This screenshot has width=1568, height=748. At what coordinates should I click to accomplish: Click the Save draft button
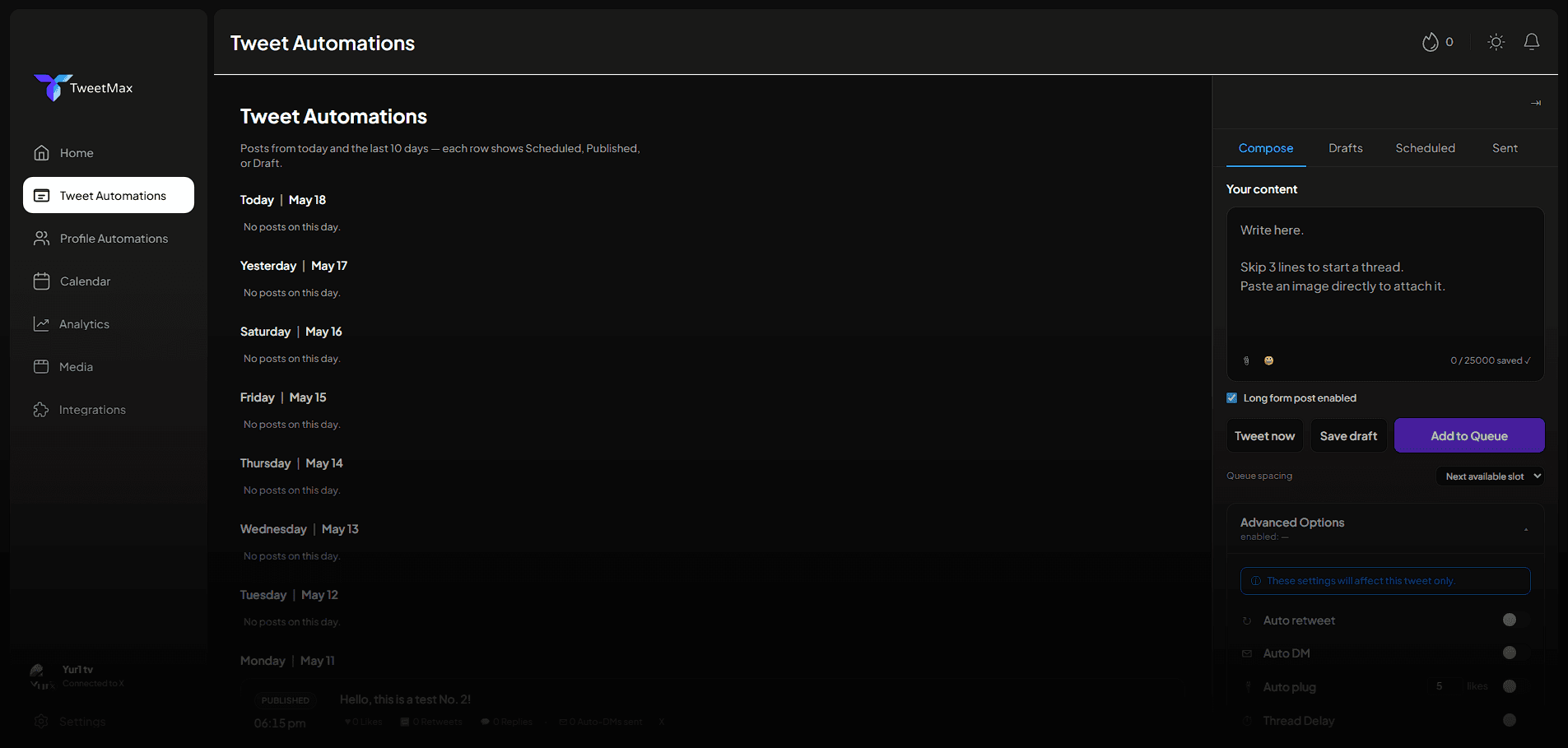1348,436
